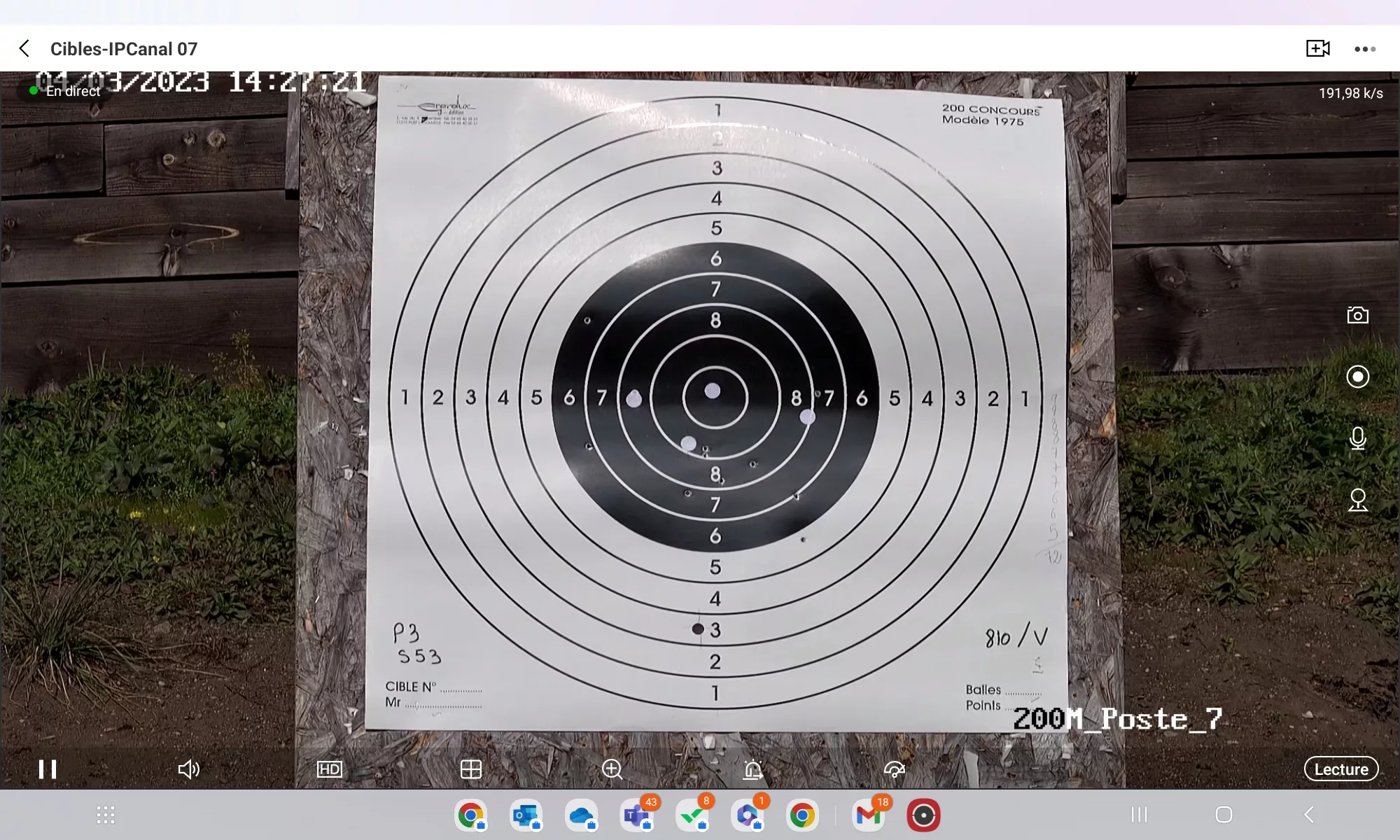Activate the microphone talk icon
The height and width of the screenshot is (840, 1400).
(x=1357, y=438)
